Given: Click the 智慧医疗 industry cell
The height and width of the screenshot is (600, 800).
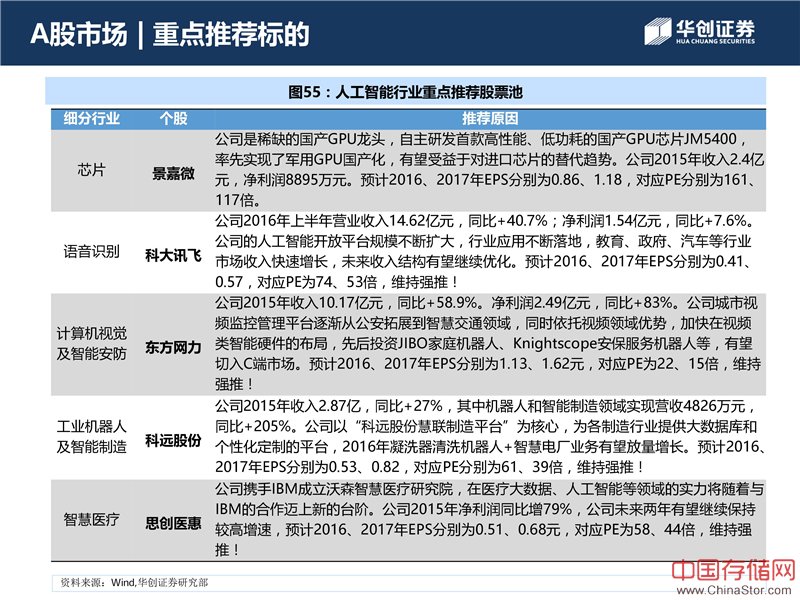Looking at the screenshot, I should pyautogui.click(x=91, y=520).
